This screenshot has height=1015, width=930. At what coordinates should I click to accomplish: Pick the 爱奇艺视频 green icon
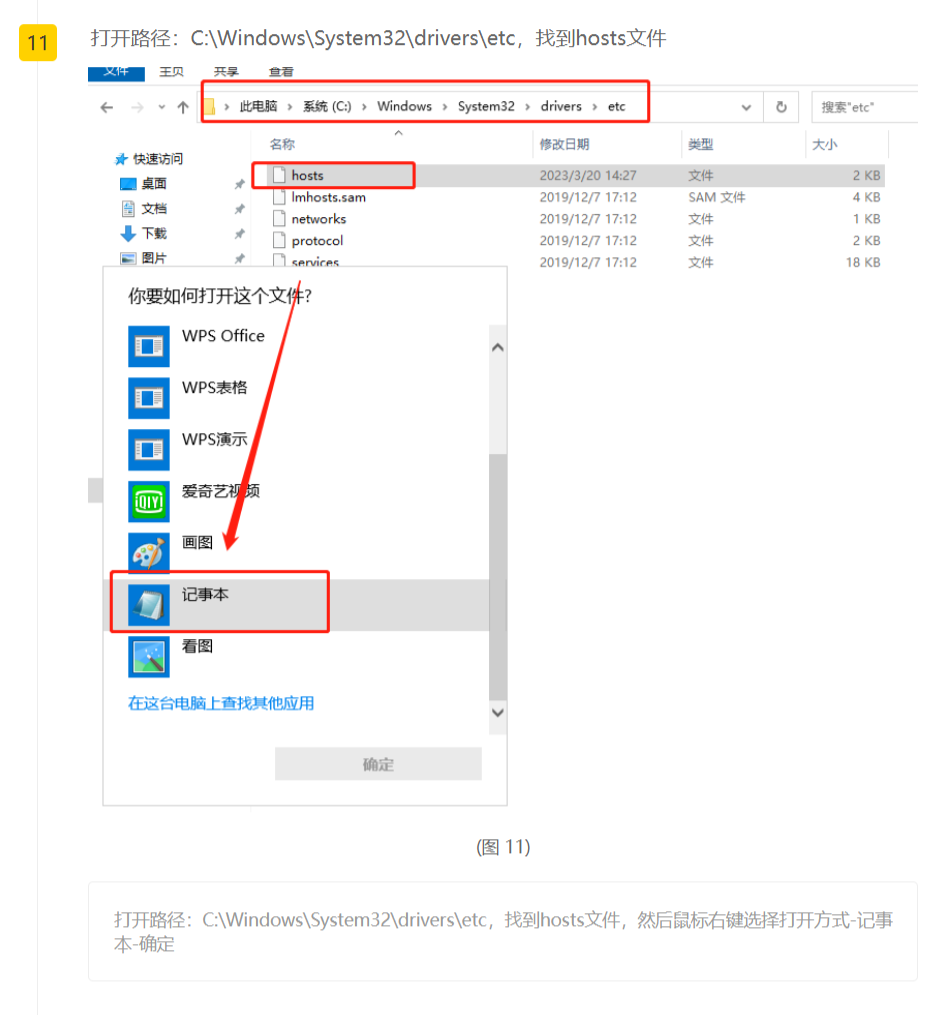[x=149, y=501]
